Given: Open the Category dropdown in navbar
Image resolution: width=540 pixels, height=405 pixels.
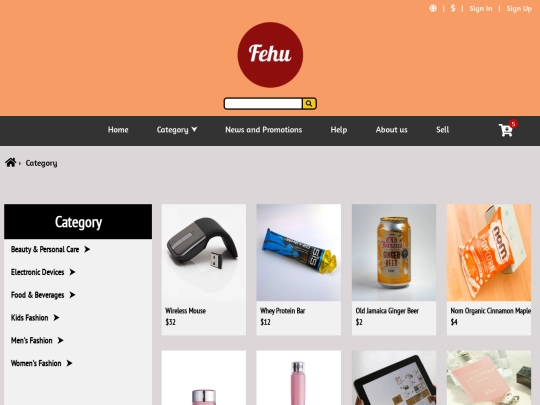Looking at the screenshot, I should (177, 130).
